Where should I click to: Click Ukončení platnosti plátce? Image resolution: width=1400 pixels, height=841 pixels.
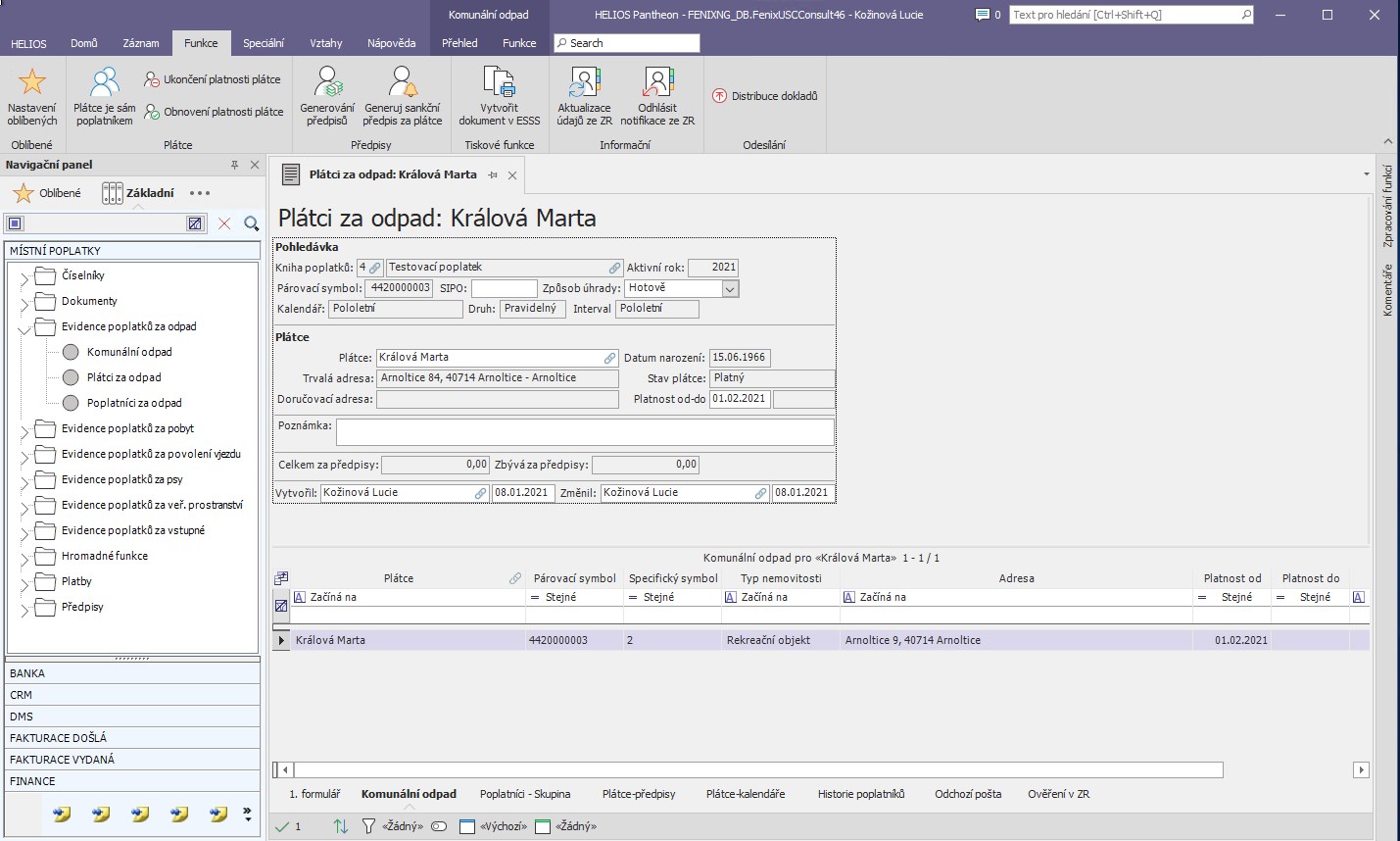point(213,79)
